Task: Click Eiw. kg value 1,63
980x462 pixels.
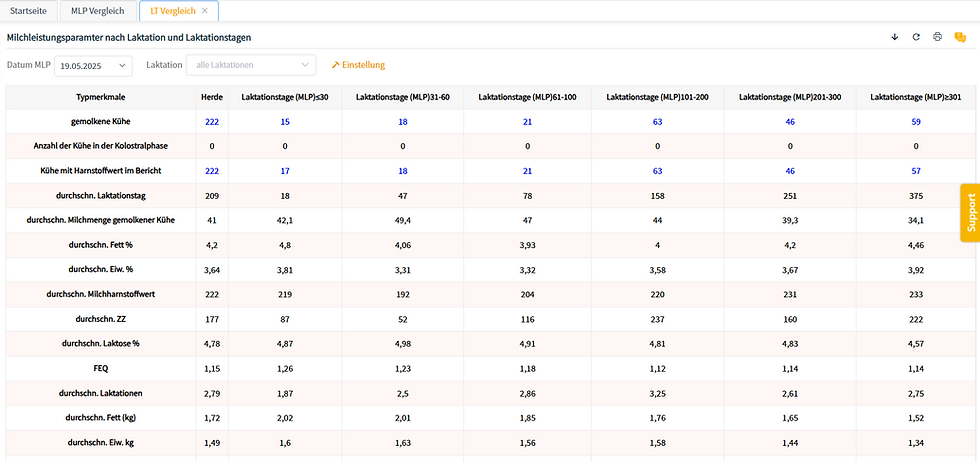Action: tap(402, 443)
